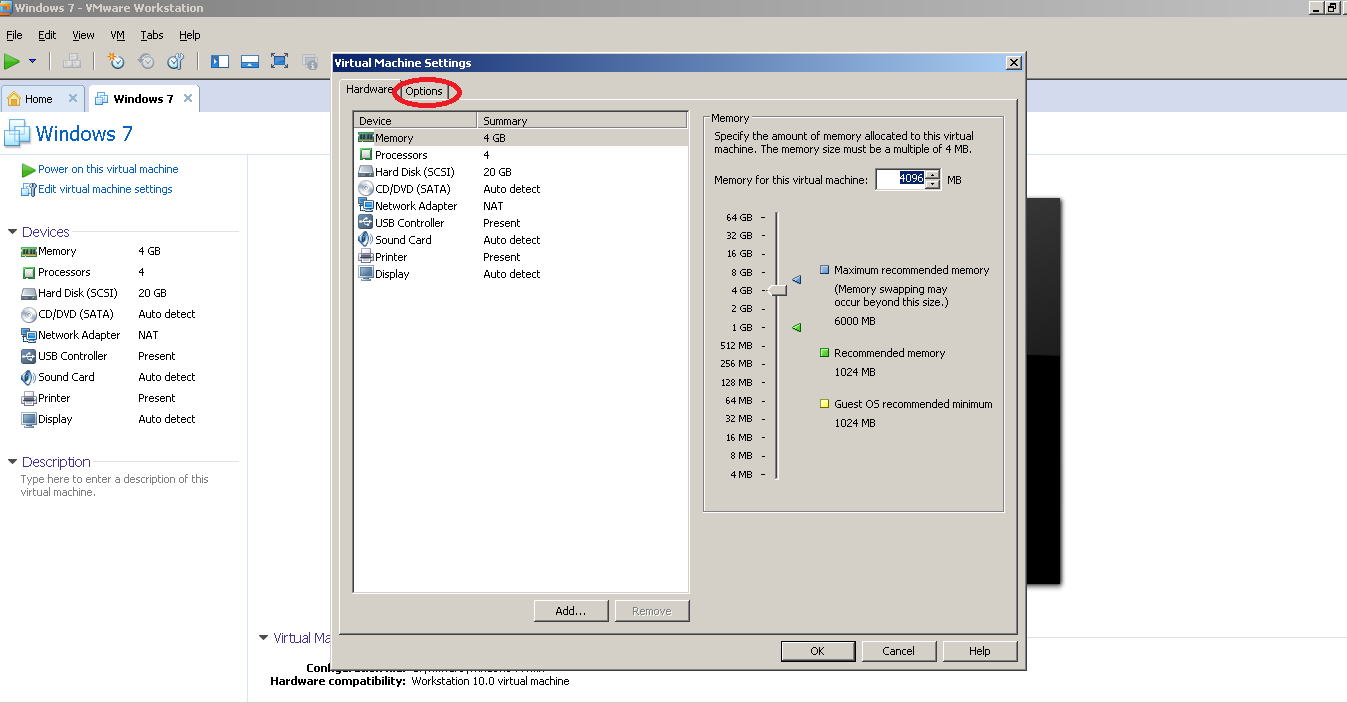Click the disabled Remove button
This screenshot has width=1347, height=703.
[x=652, y=611]
